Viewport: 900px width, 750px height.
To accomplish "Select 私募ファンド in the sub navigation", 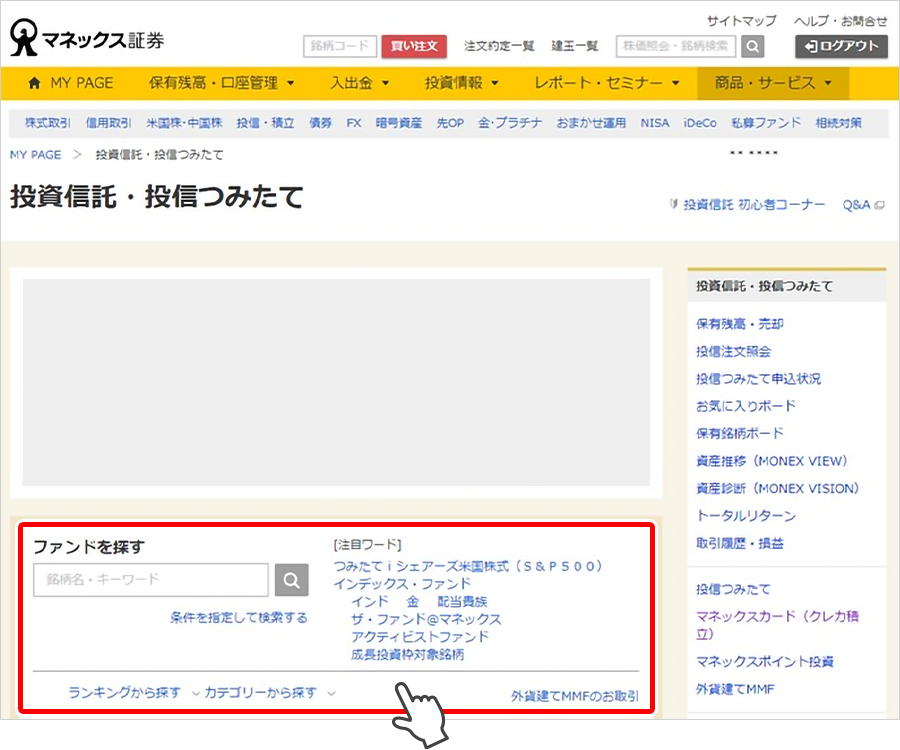I will coord(766,123).
